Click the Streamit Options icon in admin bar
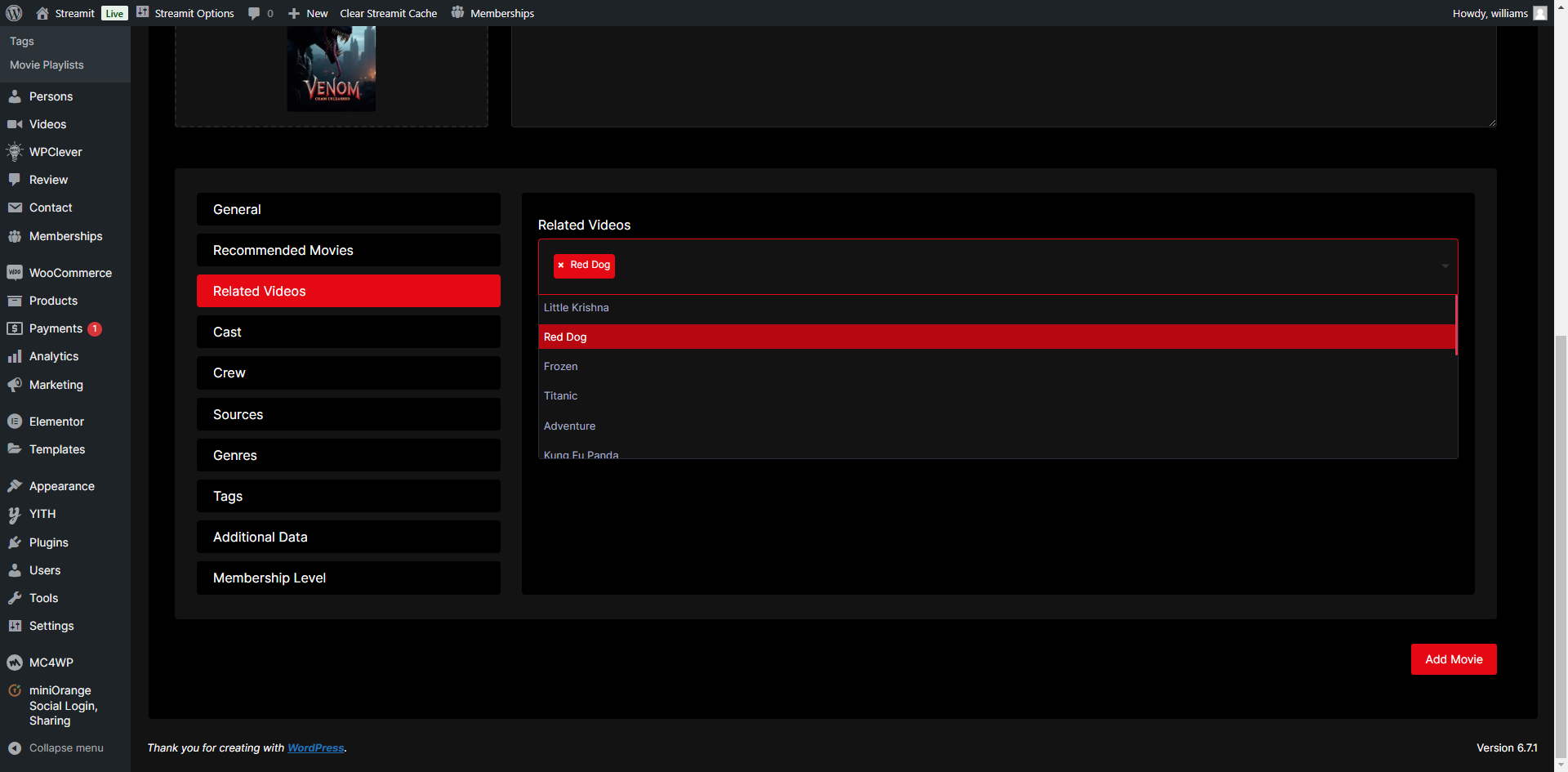1568x772 pixels. 142,12
